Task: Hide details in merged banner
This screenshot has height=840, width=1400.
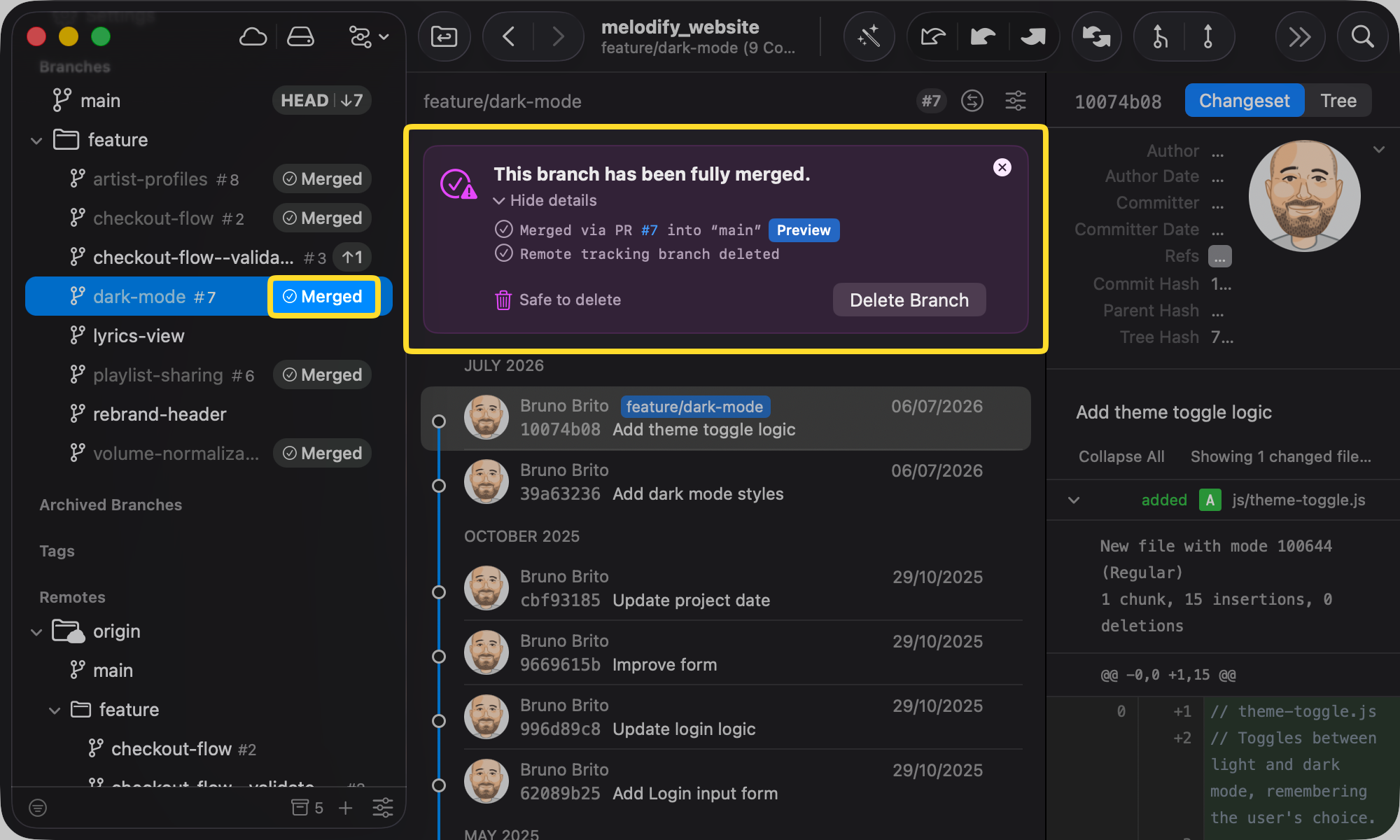Action: (545, 200)
